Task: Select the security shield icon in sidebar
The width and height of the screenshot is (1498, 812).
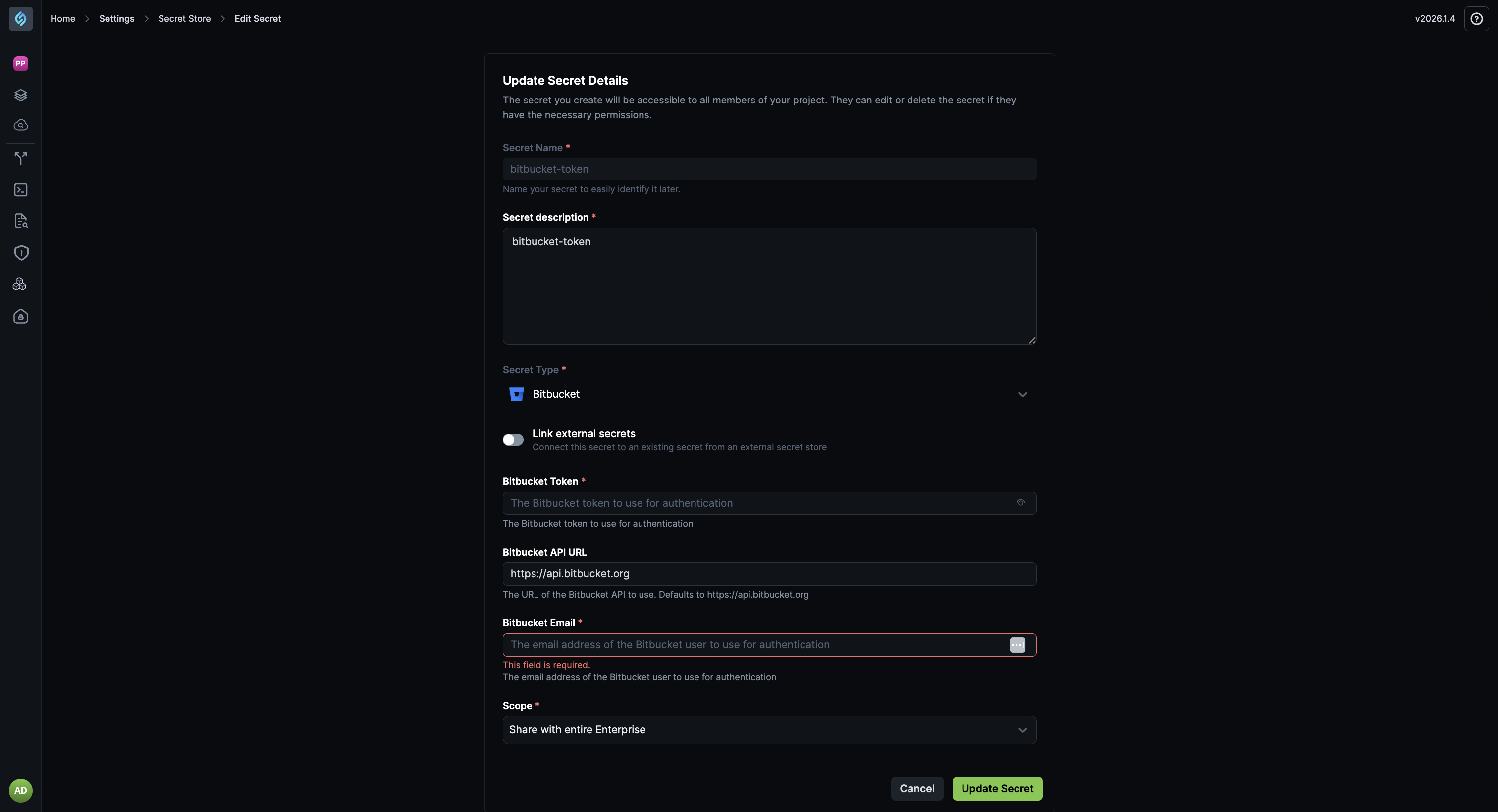Action: tap(21, 252)
